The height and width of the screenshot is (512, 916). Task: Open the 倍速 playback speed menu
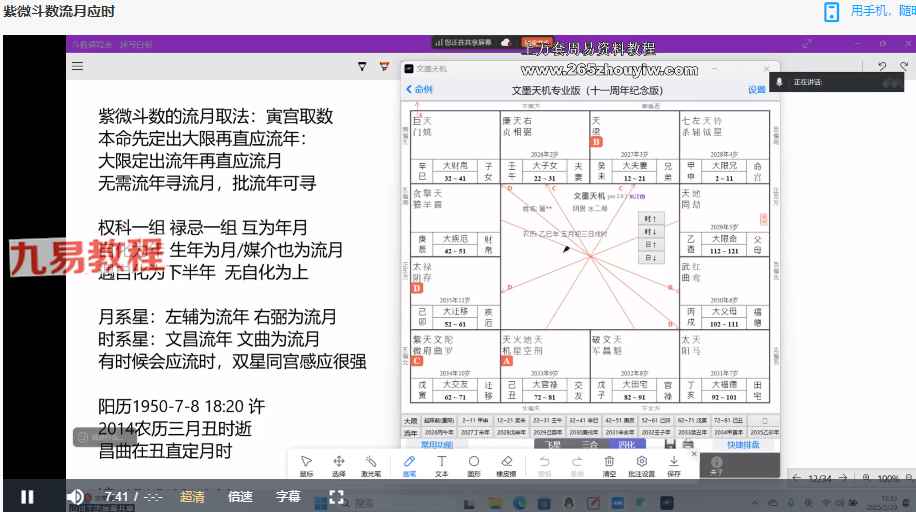(x=240, y=496)
